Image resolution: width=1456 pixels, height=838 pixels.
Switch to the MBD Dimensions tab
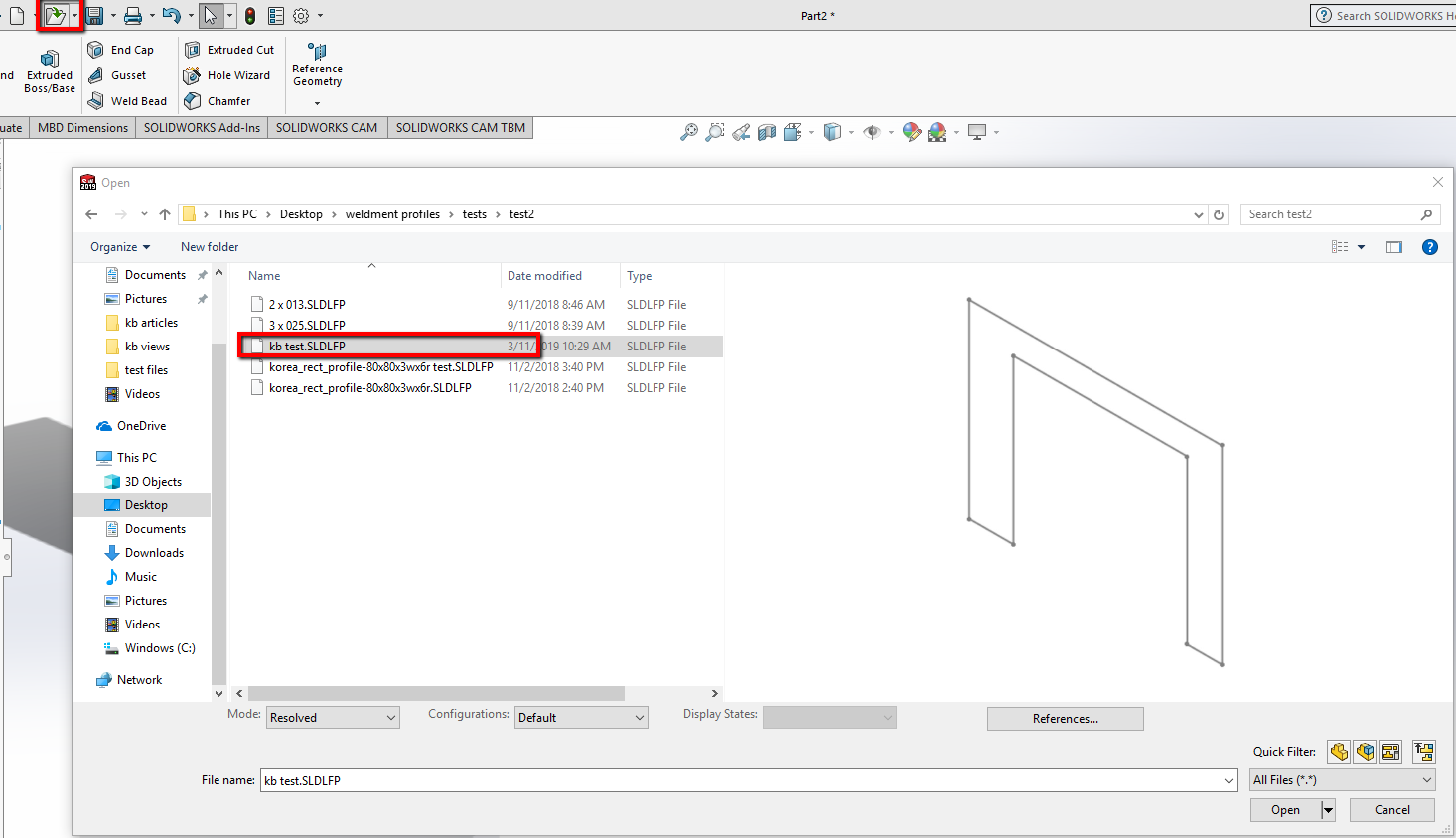82,128
